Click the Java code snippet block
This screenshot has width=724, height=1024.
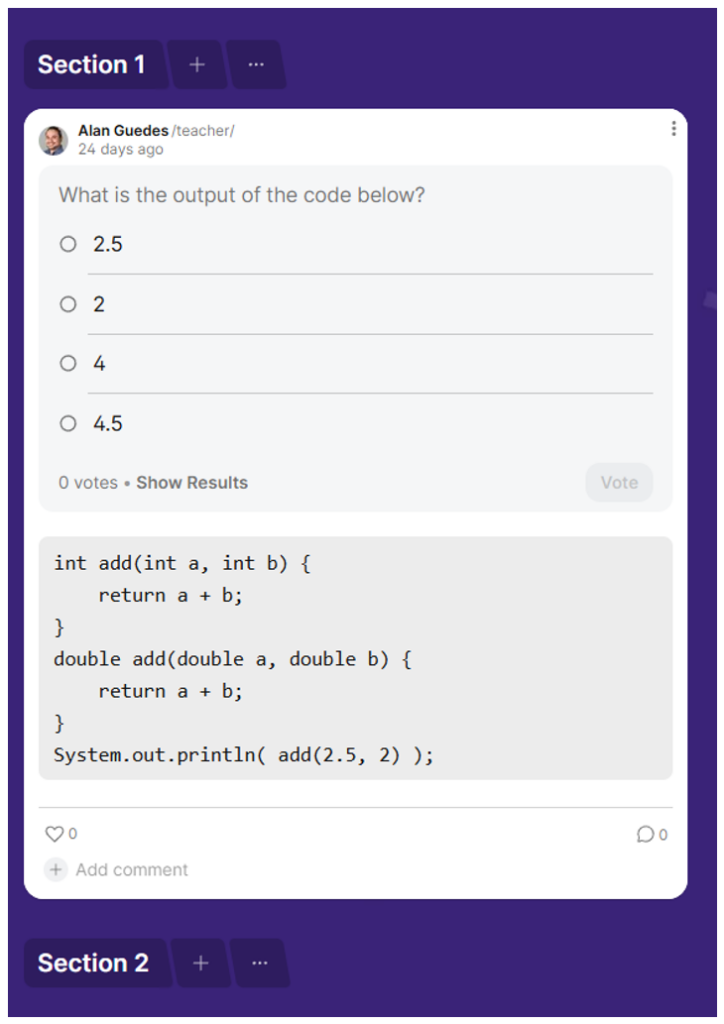click(x=355, y=658)
